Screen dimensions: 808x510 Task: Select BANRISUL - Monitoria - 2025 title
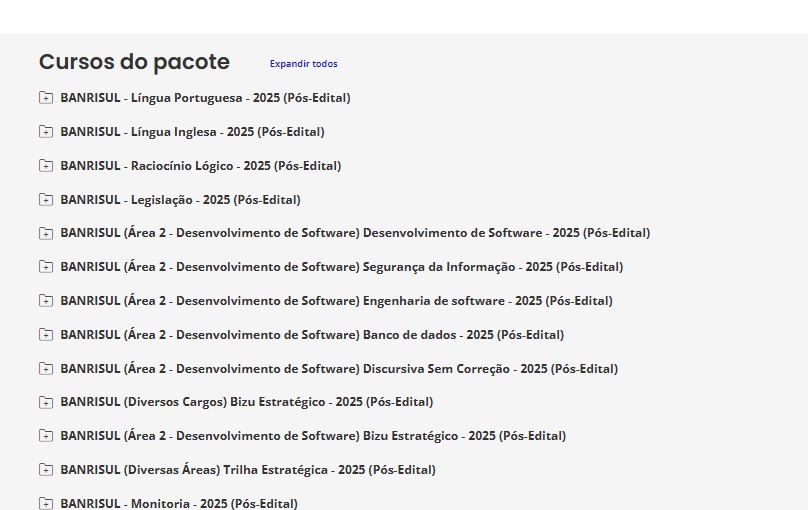click(179, 503)
